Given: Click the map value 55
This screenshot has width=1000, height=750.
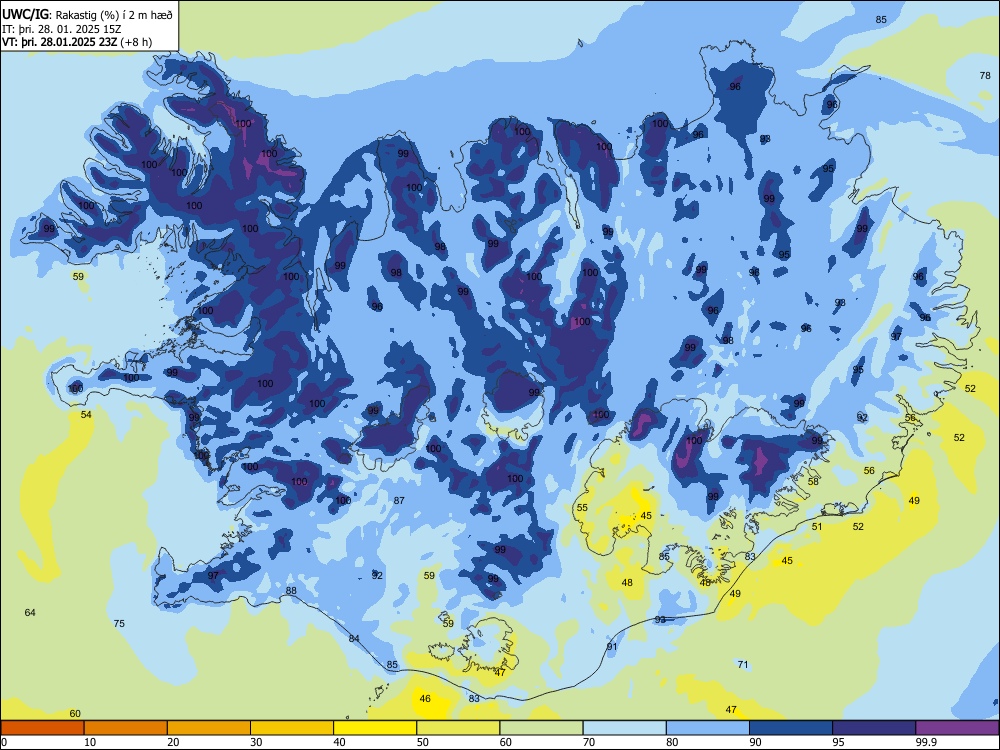Looking at the screenshot, I should point(582,508).
